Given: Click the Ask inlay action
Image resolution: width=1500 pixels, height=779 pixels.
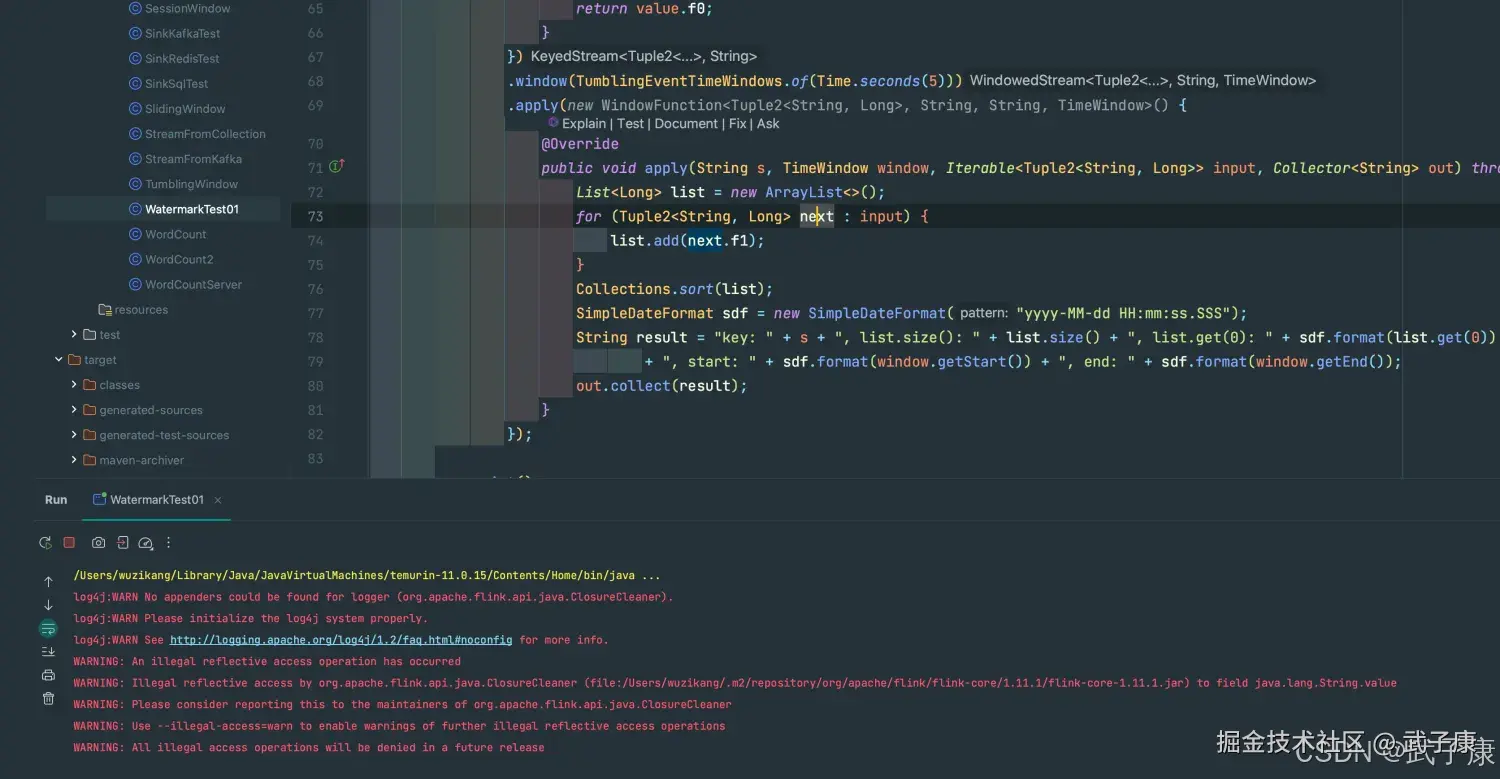Looking at the screenshot, I should point(768,124).
